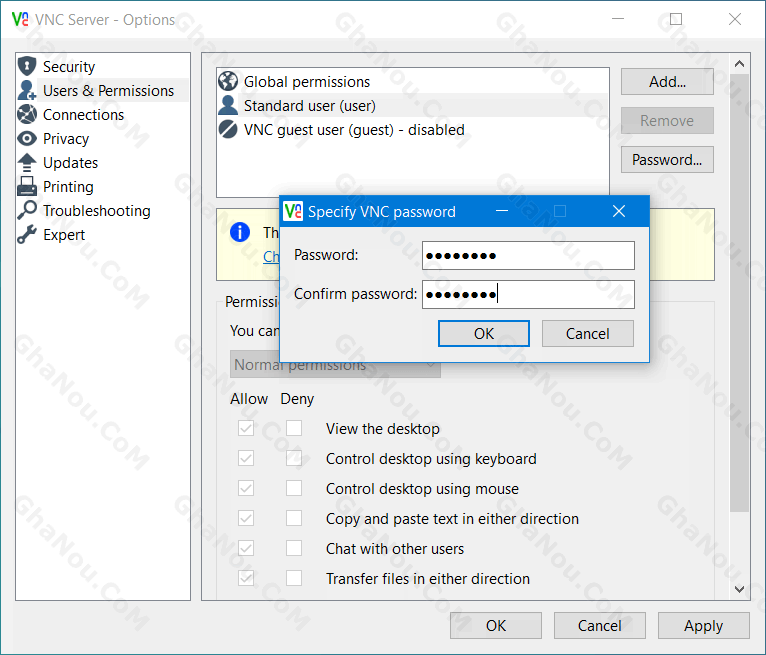Minimize the Specify VNC password dialog
766x655 pixels.
pyautogui.click(x=502, y=211)
